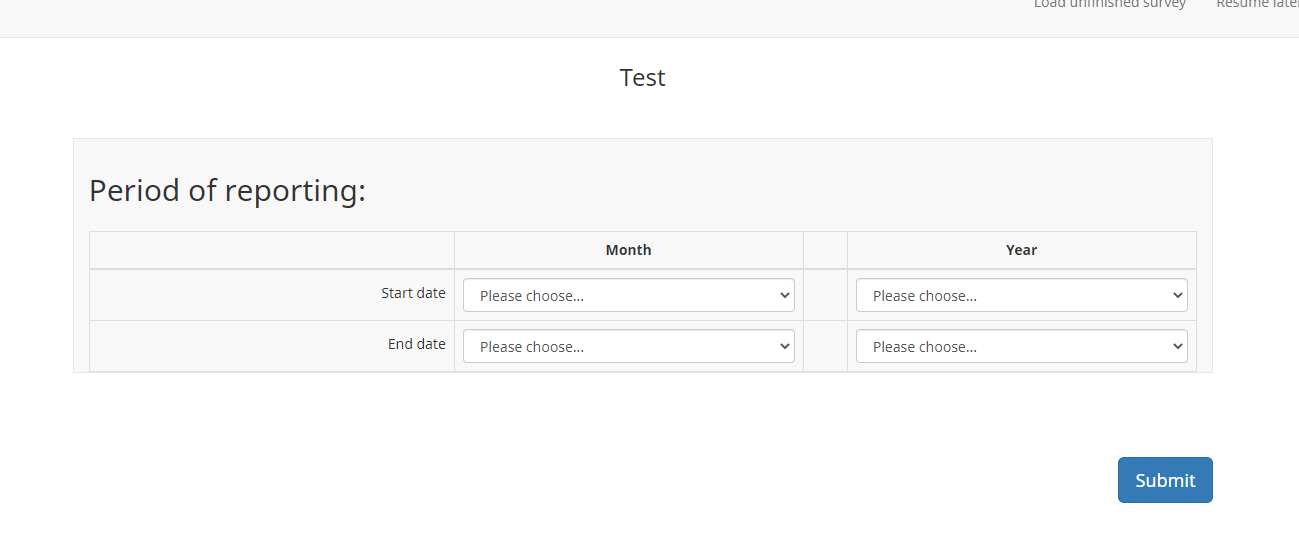Open the Start date Month dropdown
Screen dimensions: 1299x534
(628, 296)
